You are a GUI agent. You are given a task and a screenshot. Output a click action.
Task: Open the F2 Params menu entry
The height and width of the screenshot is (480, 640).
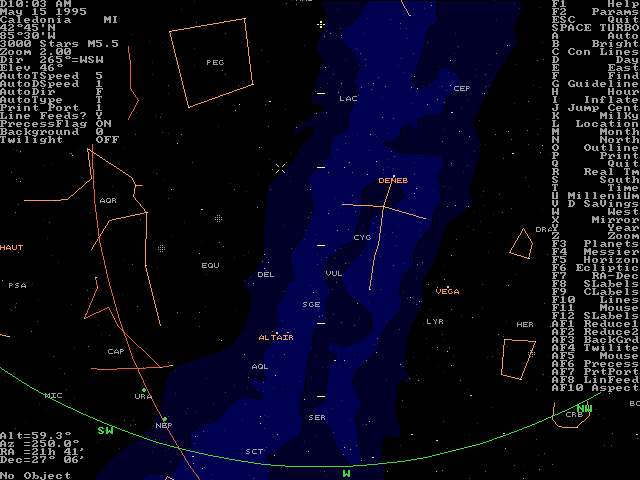click(x=595, y=11)
